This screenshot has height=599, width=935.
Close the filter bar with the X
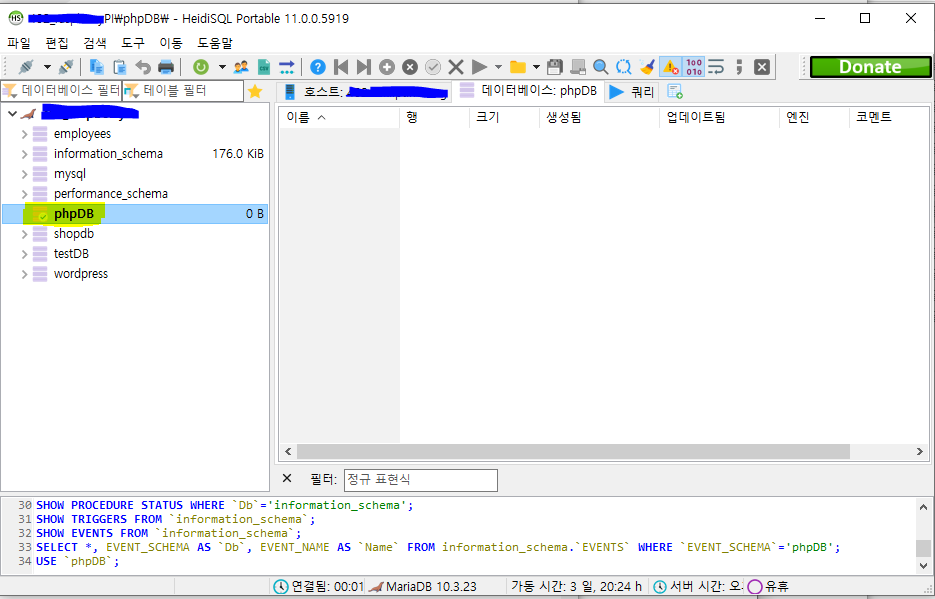287,478
